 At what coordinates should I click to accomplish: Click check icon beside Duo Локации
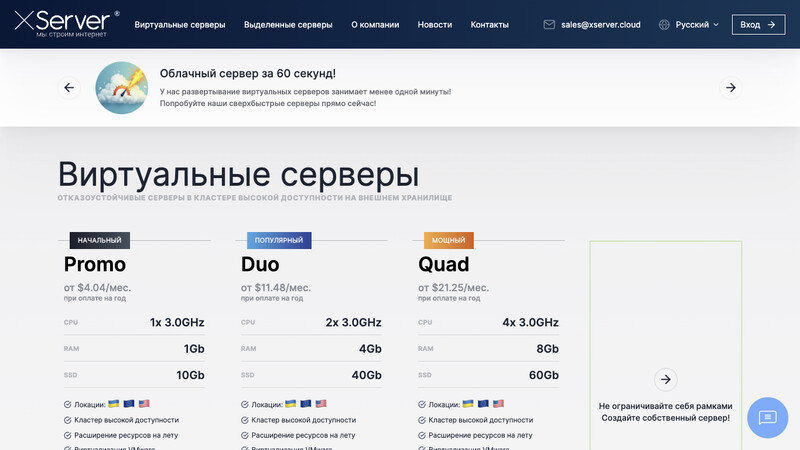(x=244, y=405)
